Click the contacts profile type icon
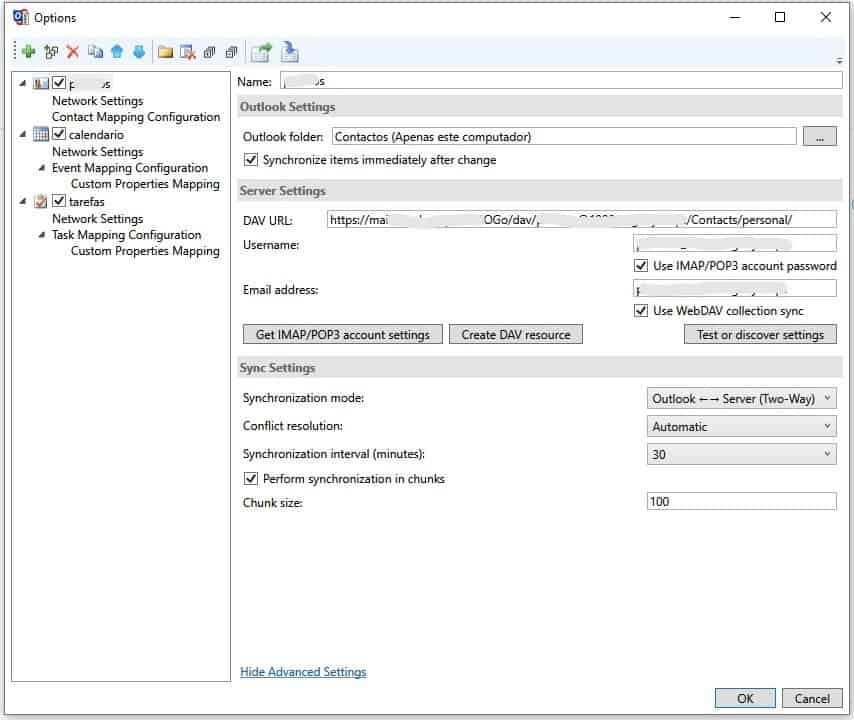854x720 pixels. 41,83
